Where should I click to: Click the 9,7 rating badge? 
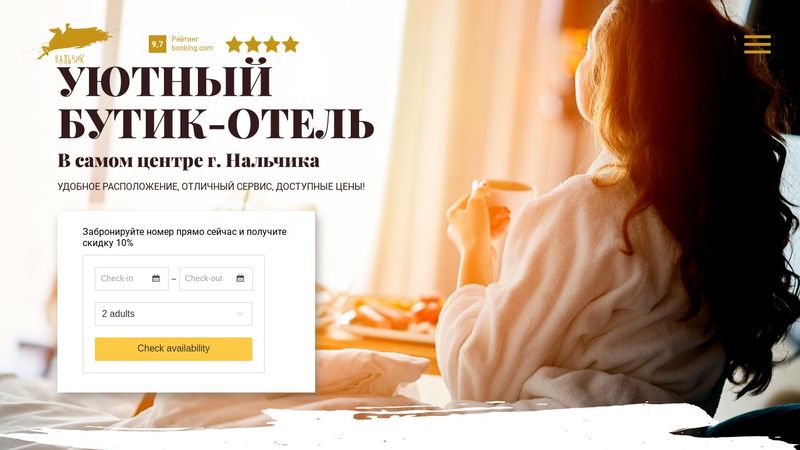pyautogui.click(x=158, y=44)
